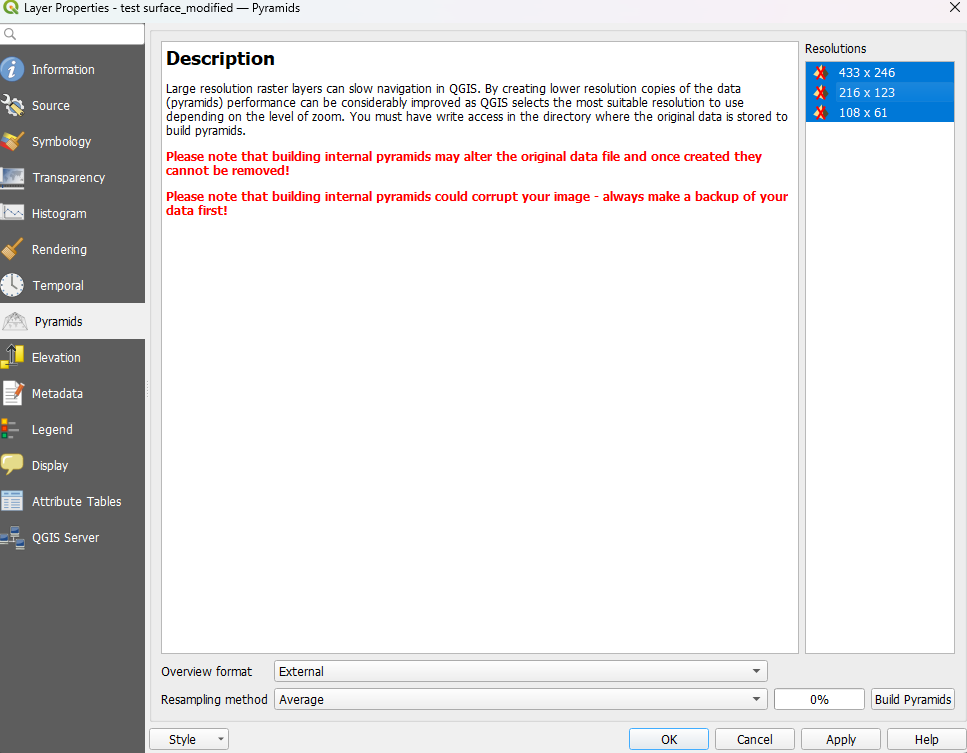Go to Transparency settings icon
967x753 pixels.
tap(12, 178)
